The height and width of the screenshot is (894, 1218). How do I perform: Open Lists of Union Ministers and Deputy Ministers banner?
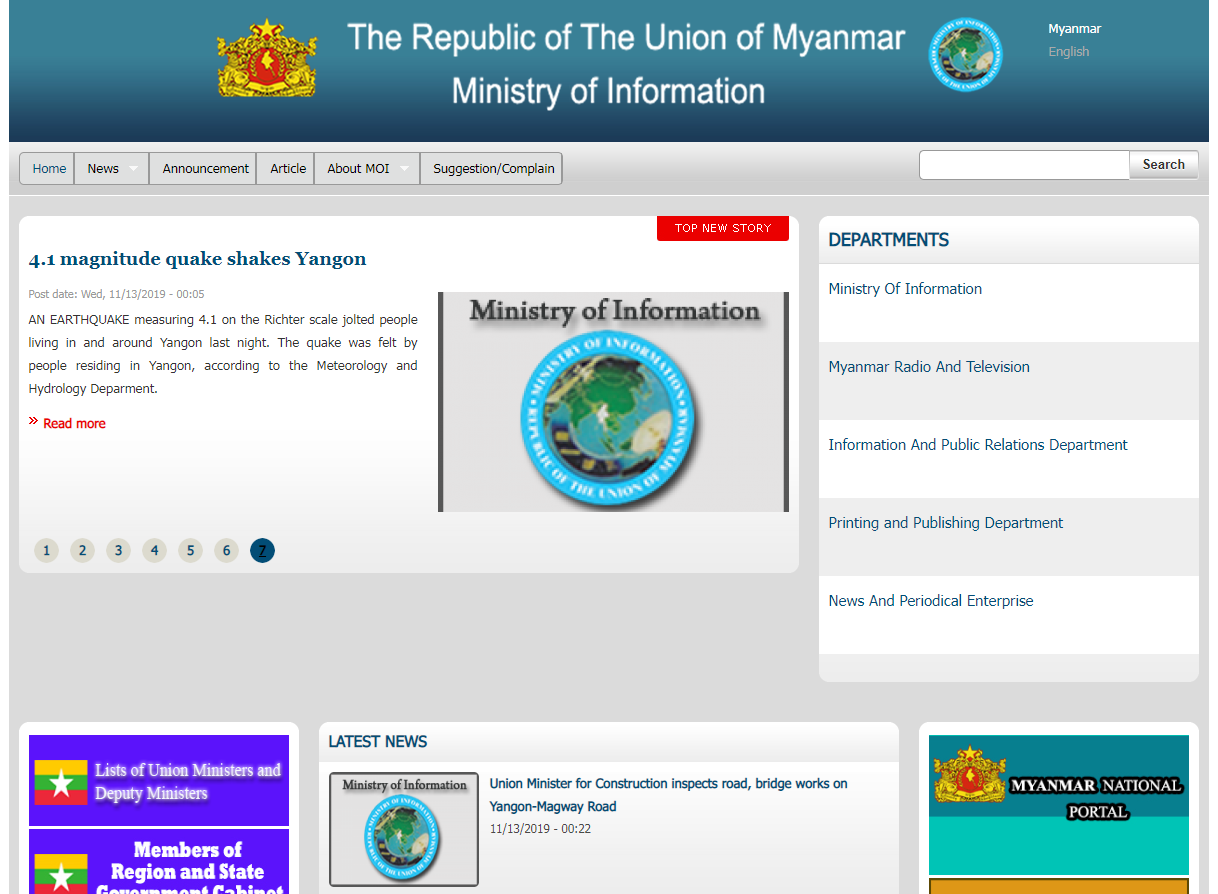pyautogui.click(x=159, y=781)
